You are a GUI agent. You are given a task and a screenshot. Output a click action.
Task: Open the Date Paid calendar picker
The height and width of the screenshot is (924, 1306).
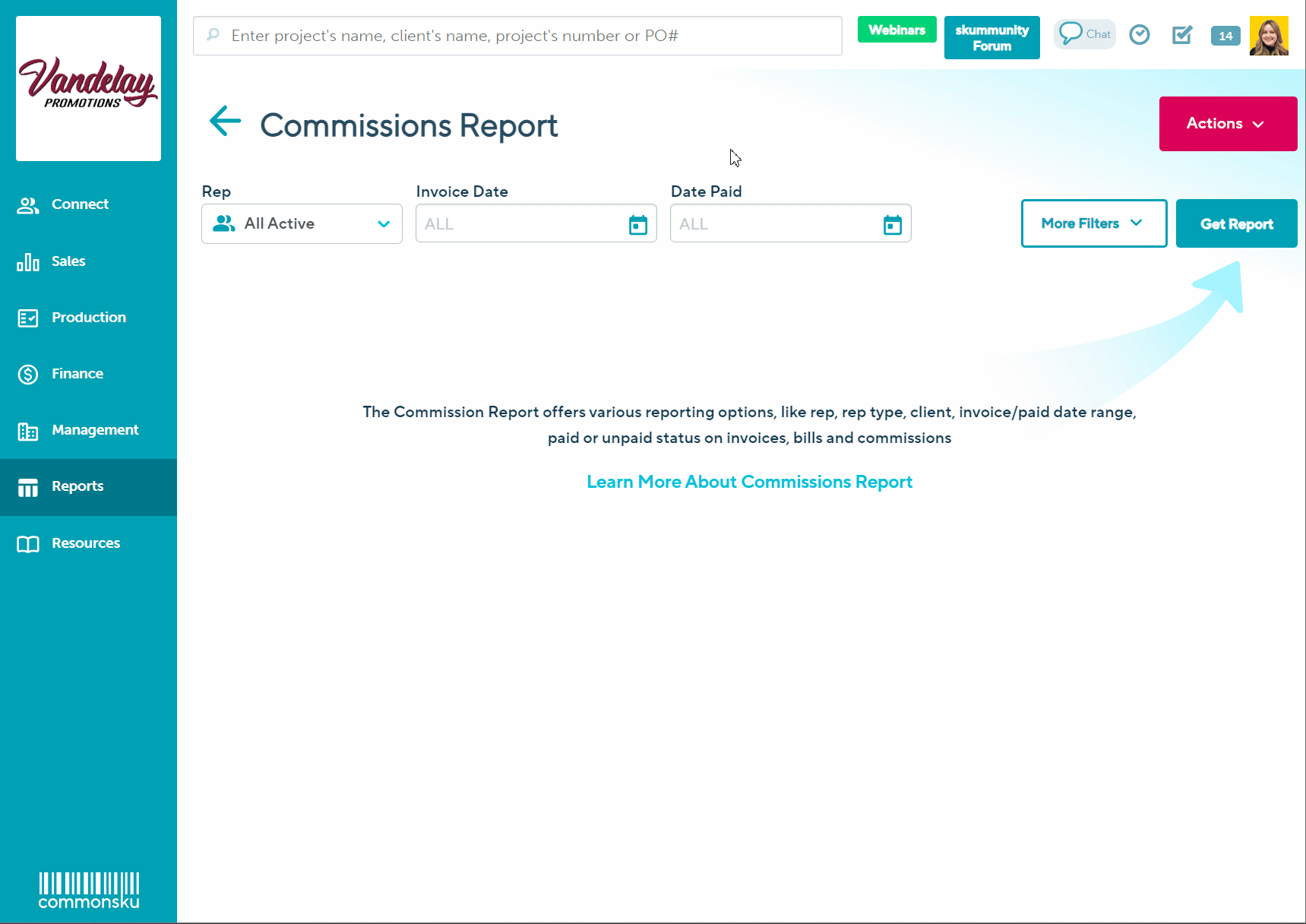(x=892, y=225)
